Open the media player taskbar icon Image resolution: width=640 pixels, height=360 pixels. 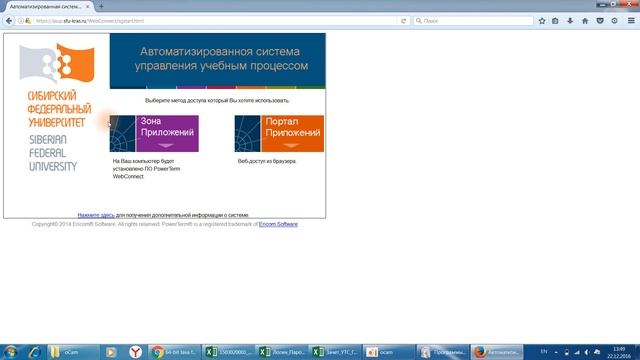(x=111, y=352)
